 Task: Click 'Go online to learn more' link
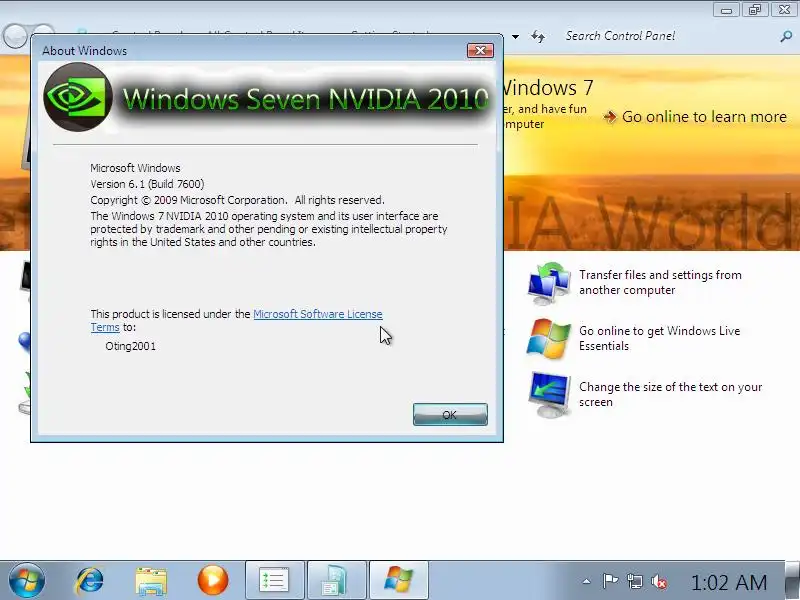click(x=704, y=117)
